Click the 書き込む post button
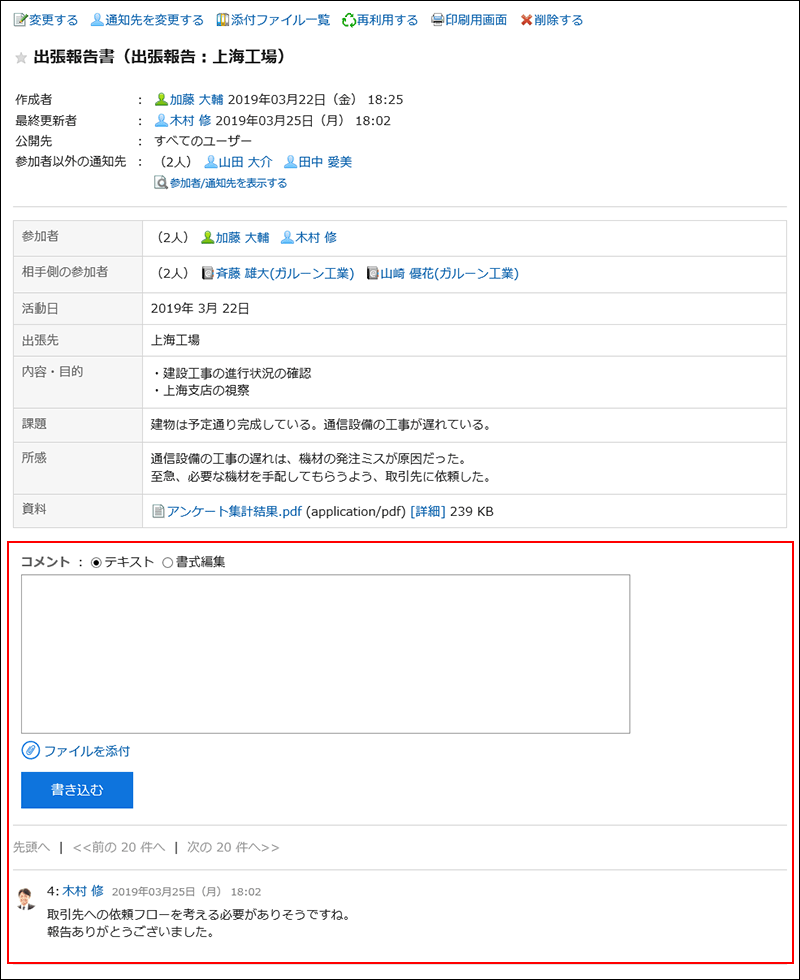Screen dimensions: 800x980 point(77,790)
